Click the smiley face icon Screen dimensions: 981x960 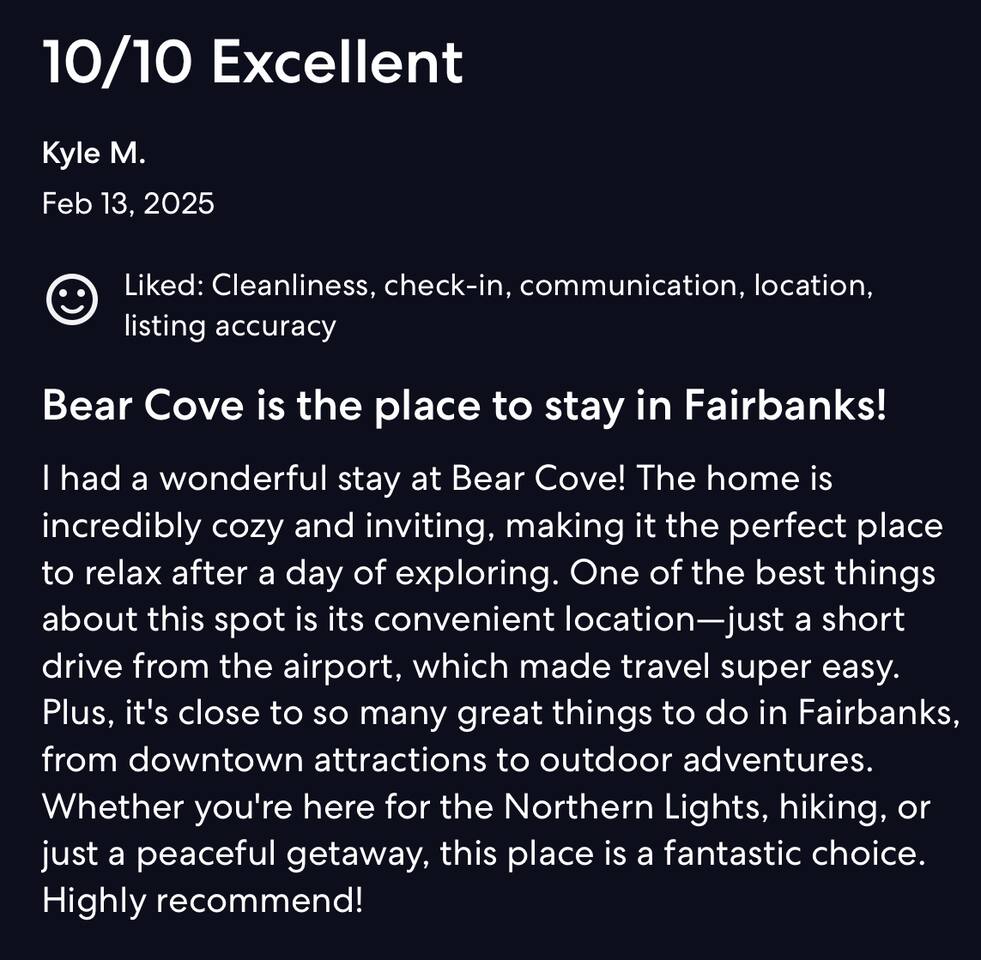coord(73,299)
